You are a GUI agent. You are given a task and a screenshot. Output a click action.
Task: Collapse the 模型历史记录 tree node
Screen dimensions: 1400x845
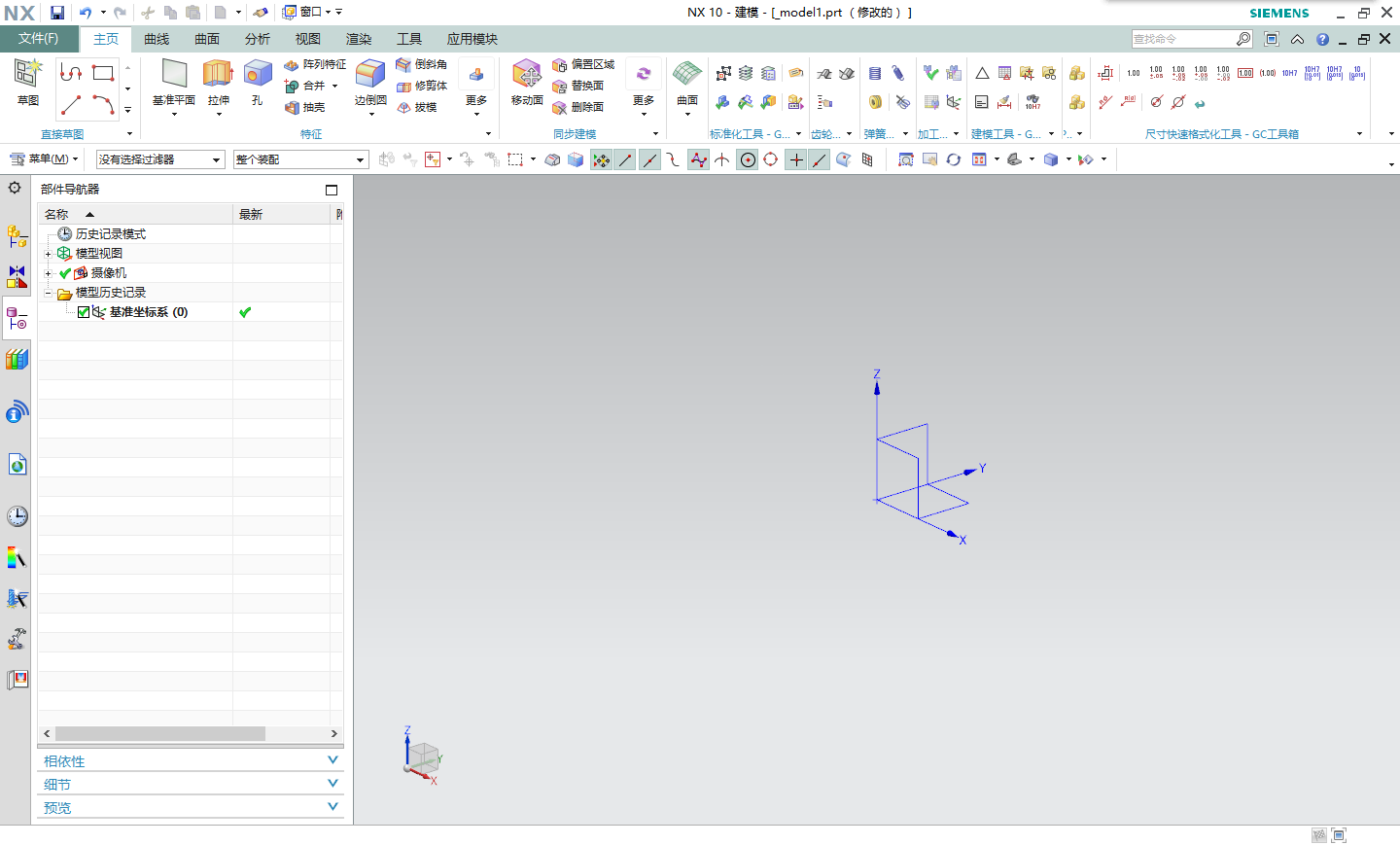pyautogui.click(x=48, y=293)
